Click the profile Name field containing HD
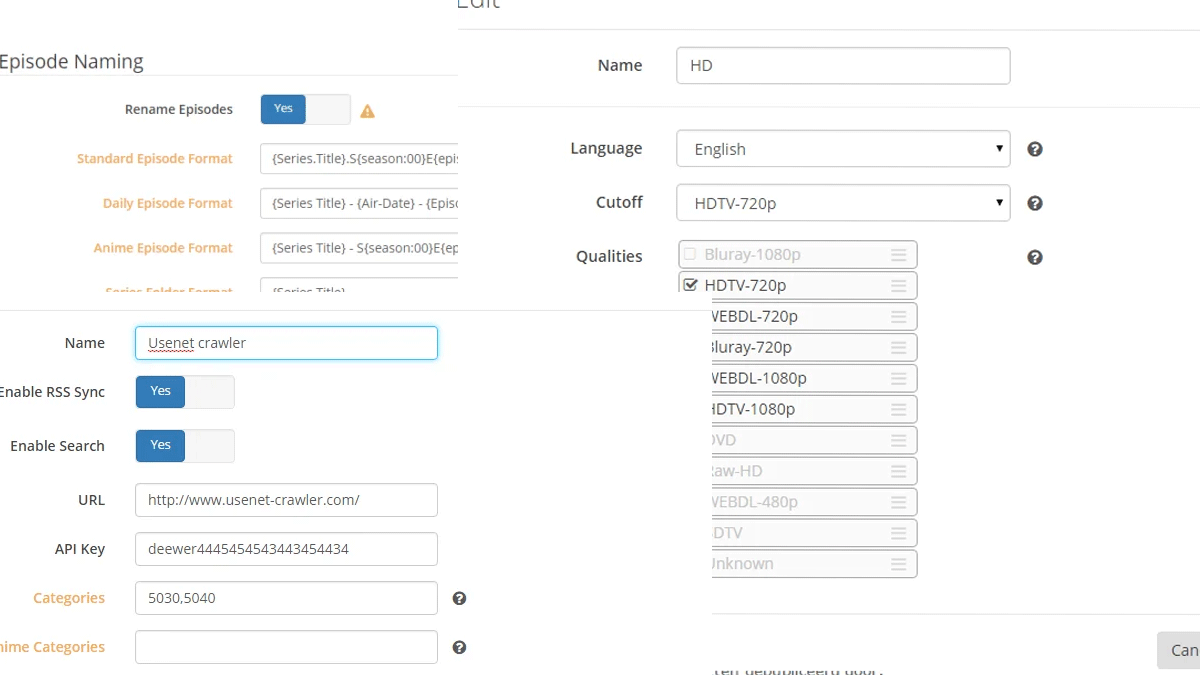The width and height of the screenshot is (1200, 675). click(x=842, y=66)
